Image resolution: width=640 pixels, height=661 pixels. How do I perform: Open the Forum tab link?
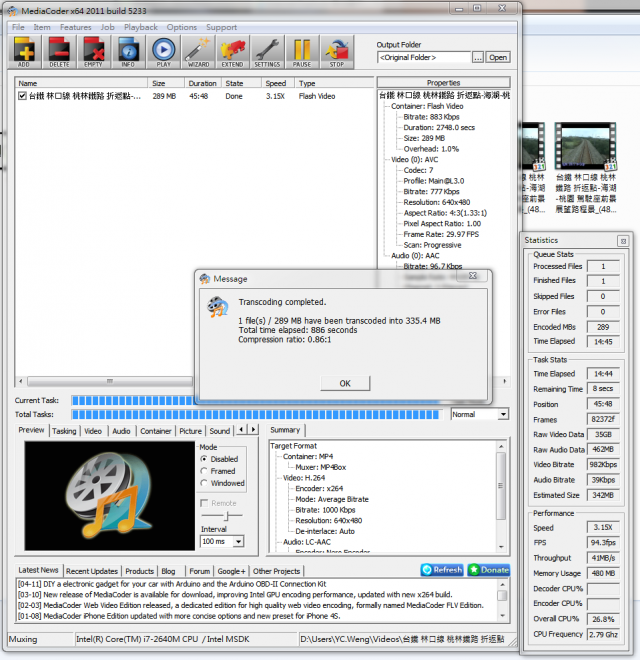click(199, 571)
